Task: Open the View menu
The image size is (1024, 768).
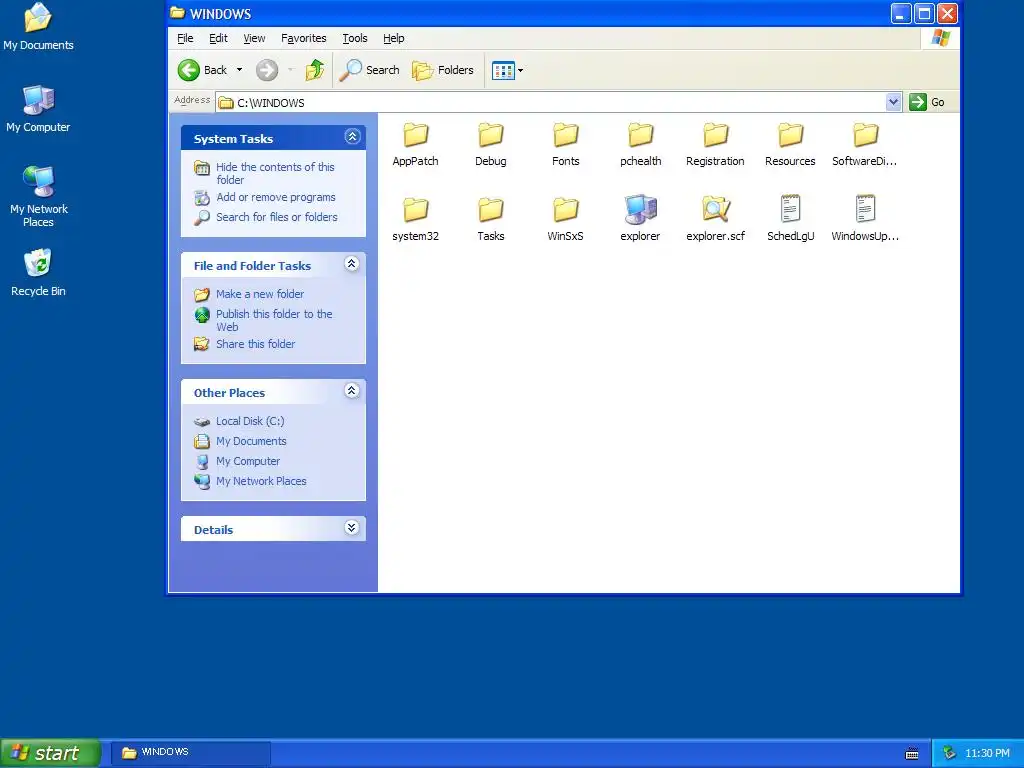Action: 254,38
